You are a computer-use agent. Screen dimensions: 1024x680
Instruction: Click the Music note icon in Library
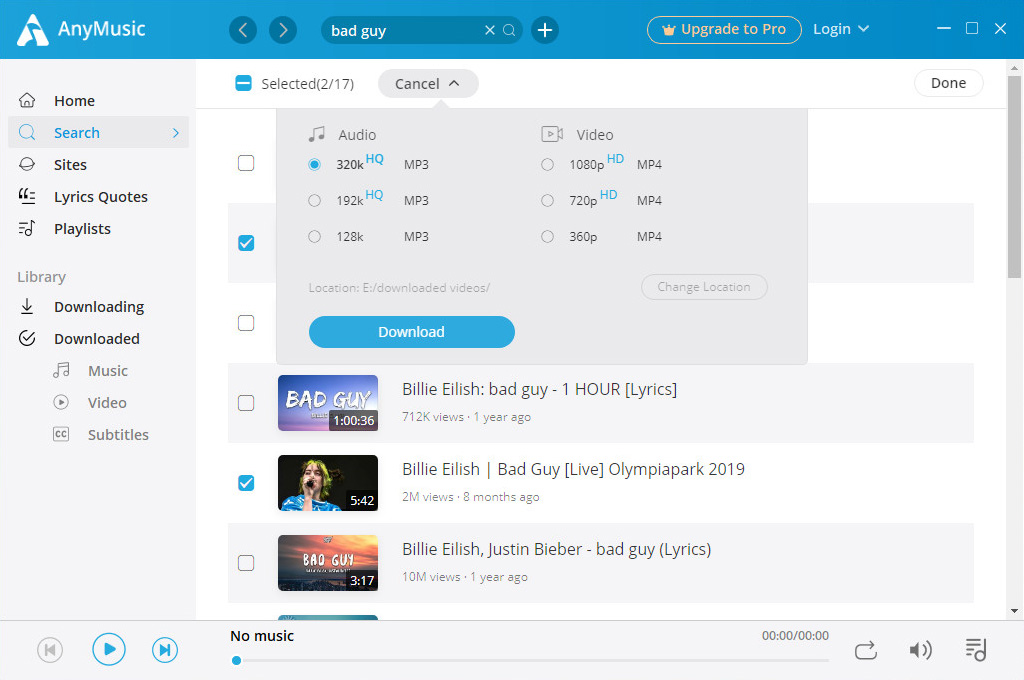61,370
